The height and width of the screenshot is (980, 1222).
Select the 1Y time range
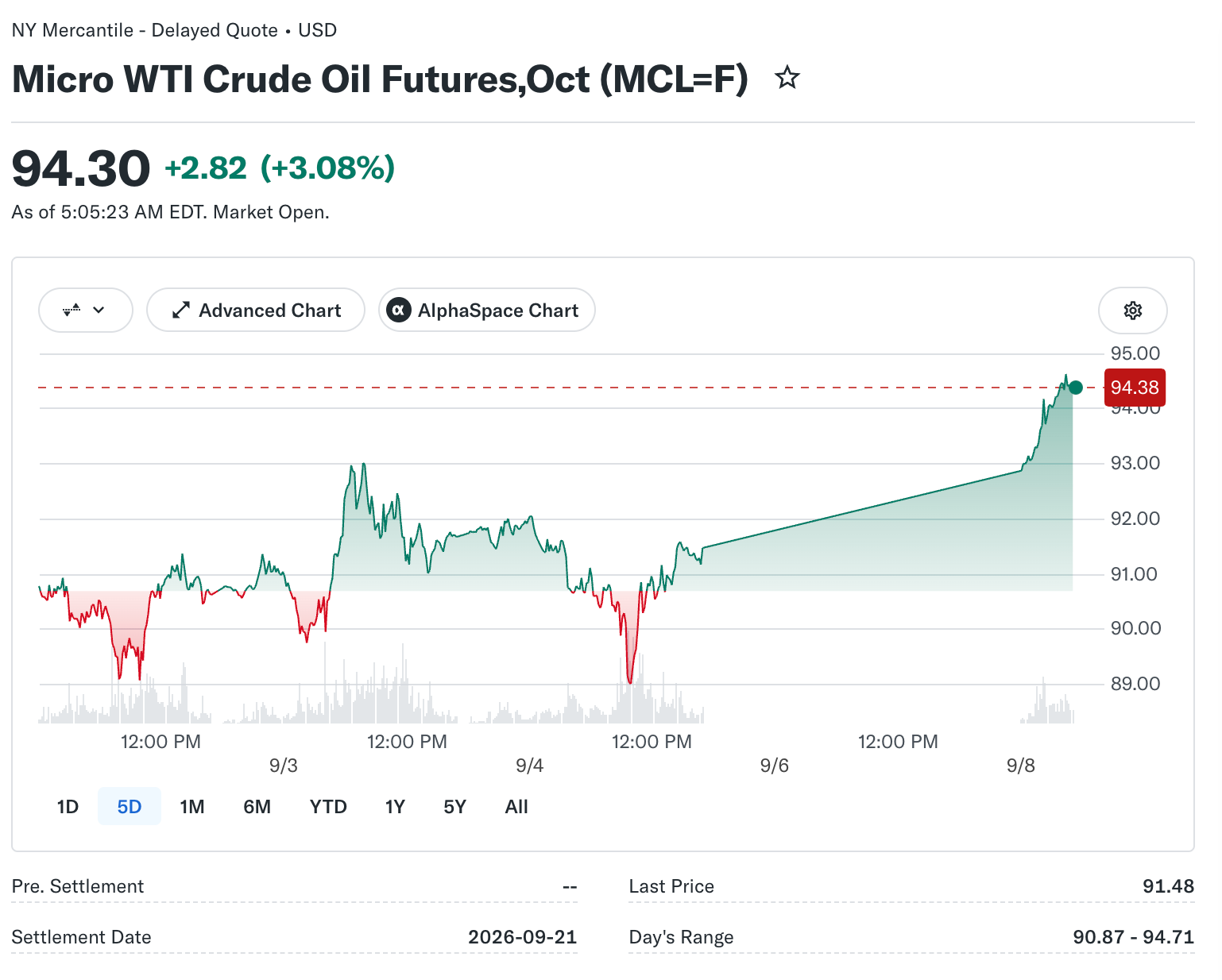(395, 807)
